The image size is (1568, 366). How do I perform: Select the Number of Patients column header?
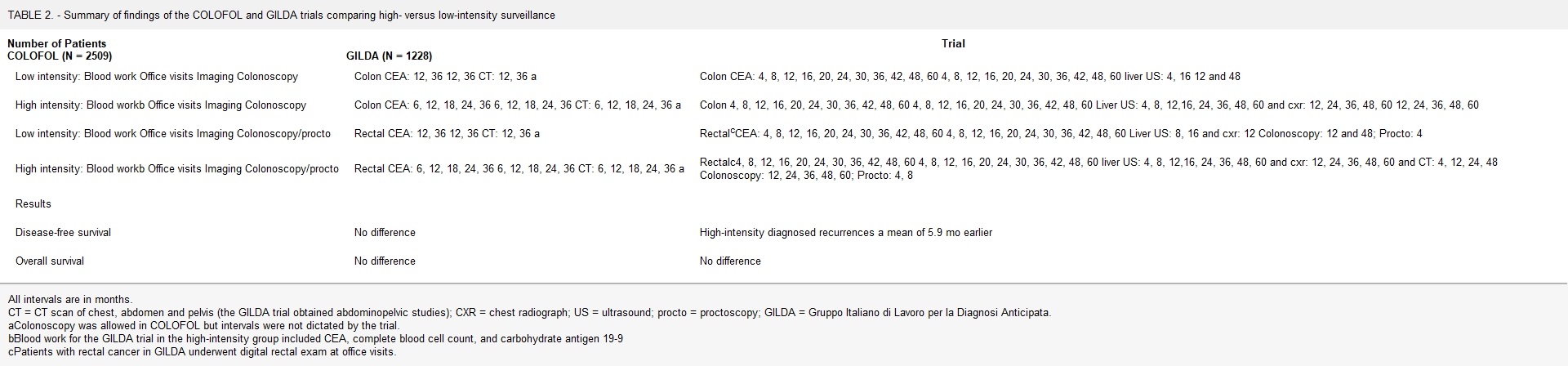click(57, 43)
